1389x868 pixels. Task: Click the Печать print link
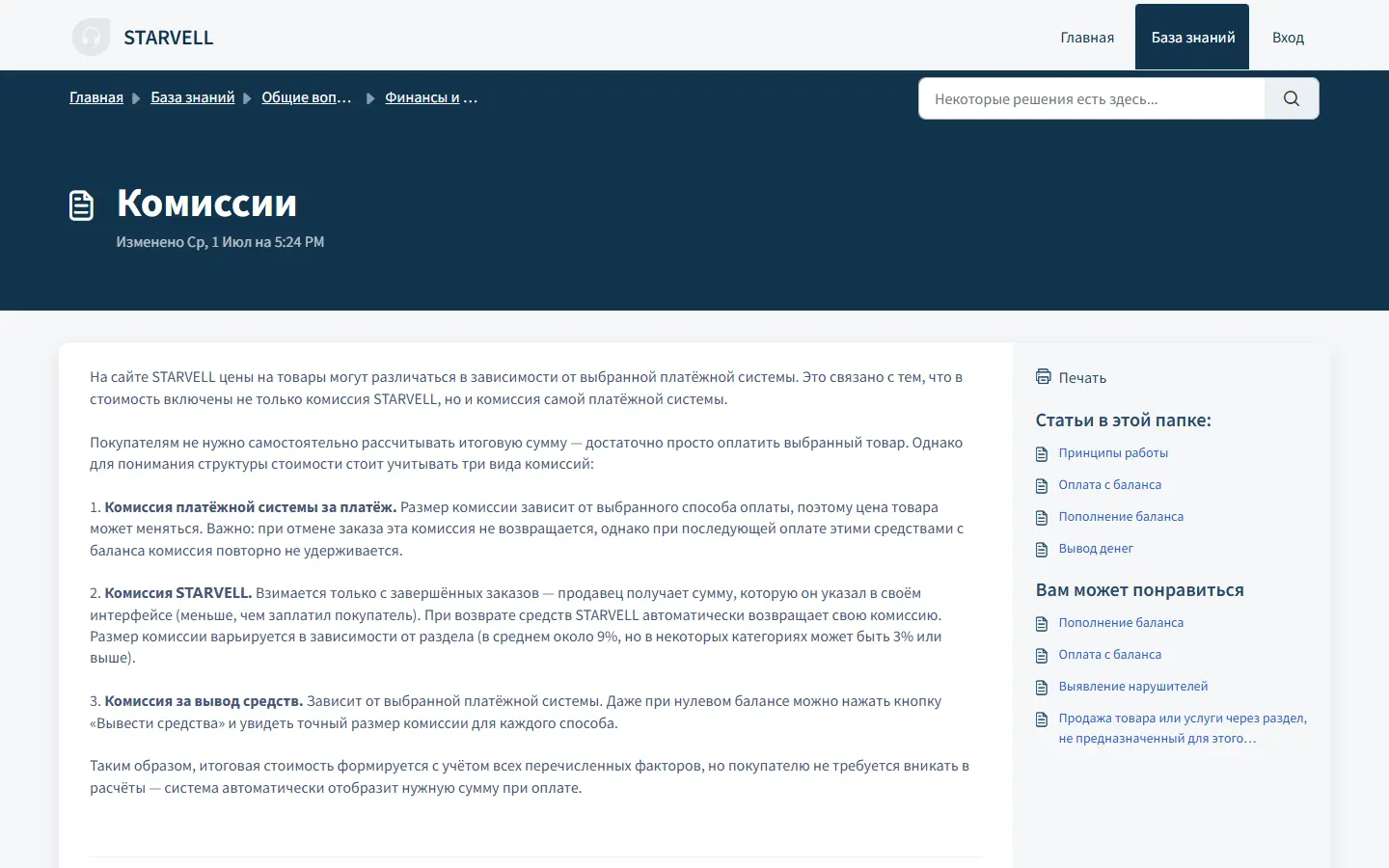pos(1082,378)
